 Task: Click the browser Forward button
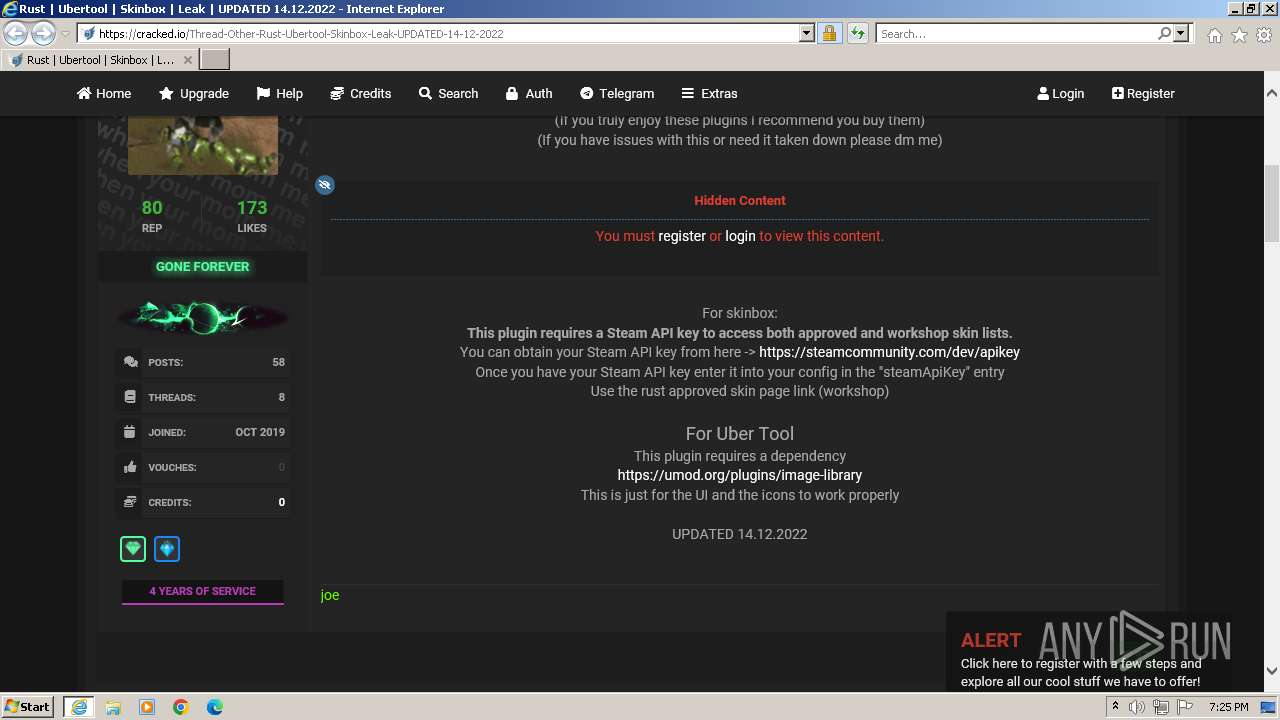(x=43, y=33)
